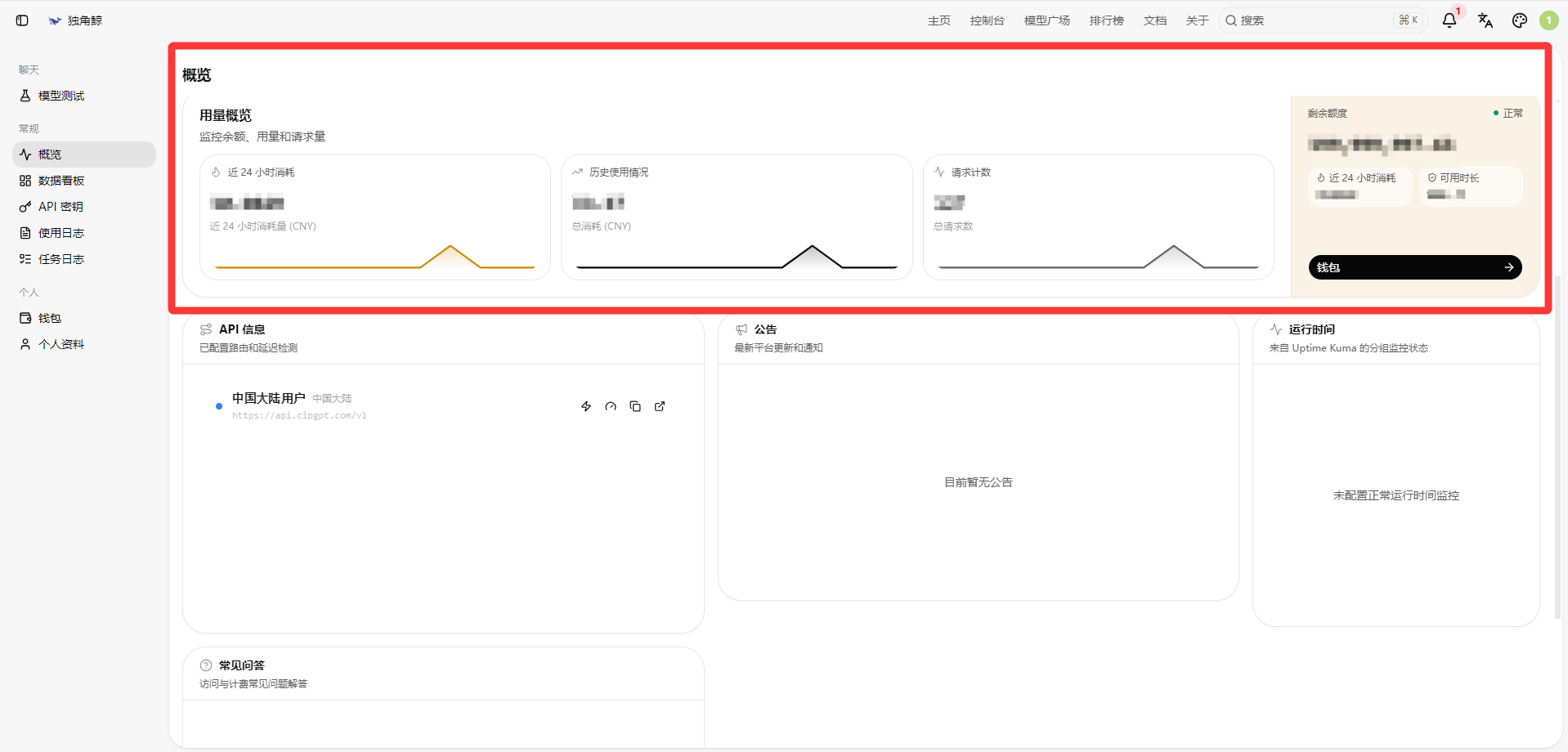Image resolution: width=1568 pixels, height=752 pixels.
Task: Click the lightning speed test icon
Action: pyautogui.click(x=586, y=406)
